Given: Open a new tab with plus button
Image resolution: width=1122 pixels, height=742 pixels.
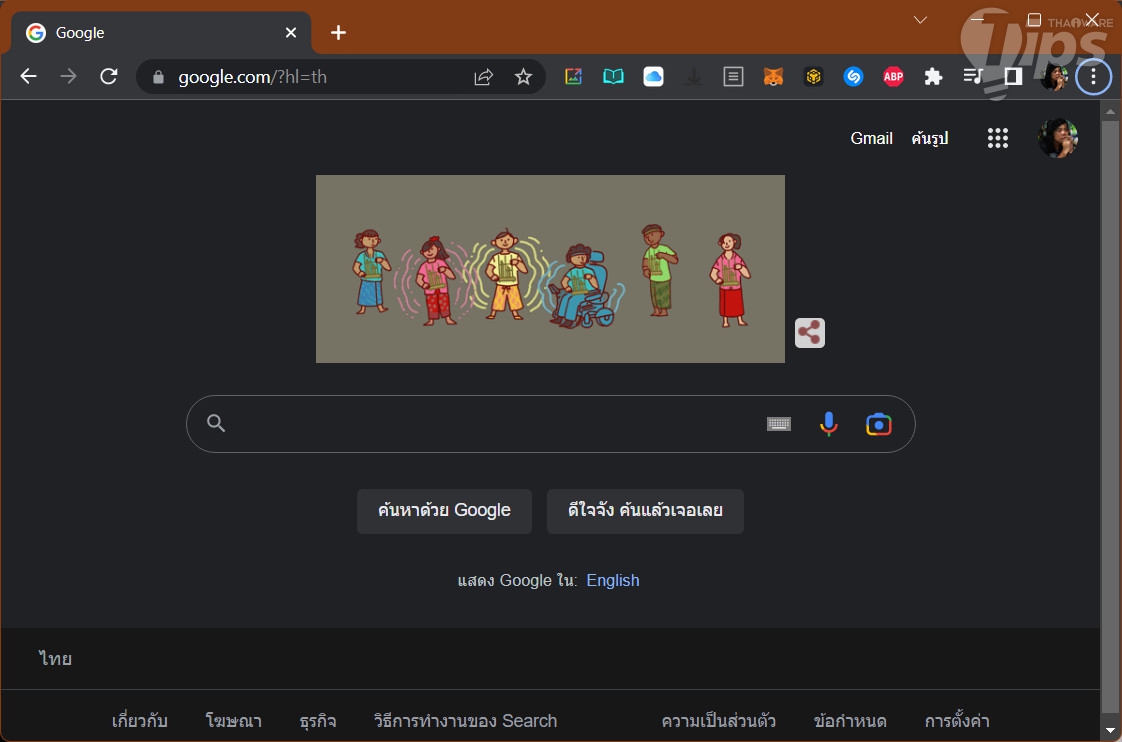Looking at the screenshot, I should pos(338,33).
